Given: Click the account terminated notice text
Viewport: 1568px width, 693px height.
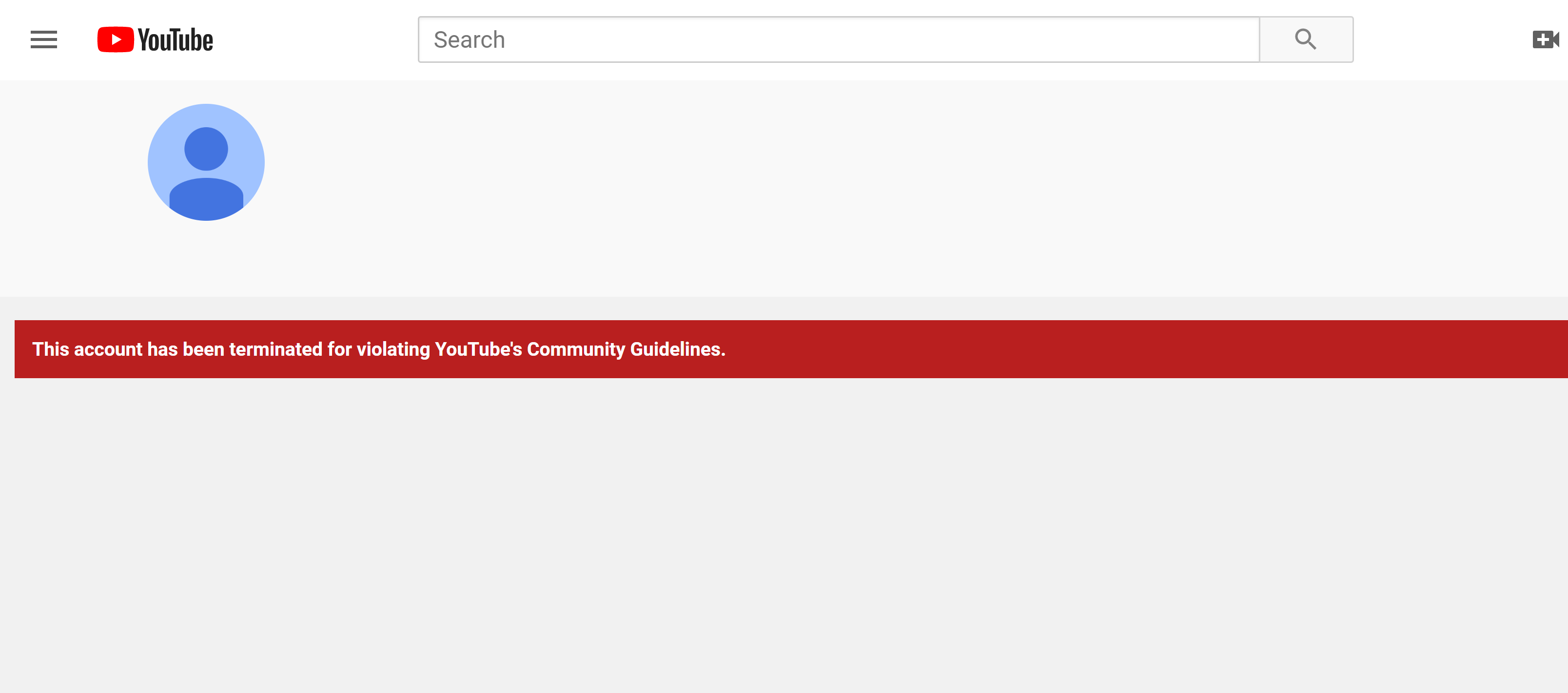Looking at the screenshot, I should click(379, 349).
